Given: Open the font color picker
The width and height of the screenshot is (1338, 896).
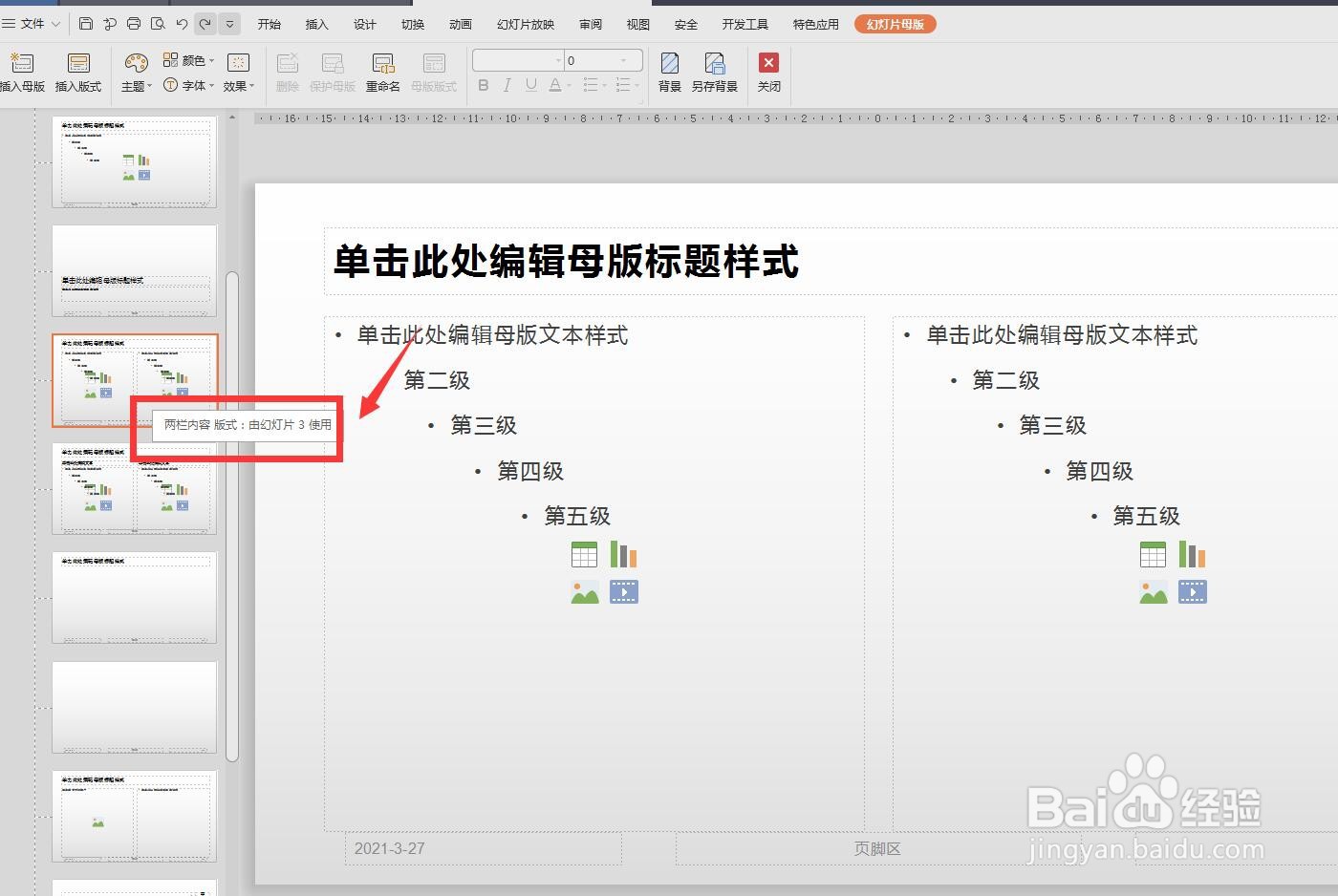Looking at the screenshot, I should click(x=555, y=85).
